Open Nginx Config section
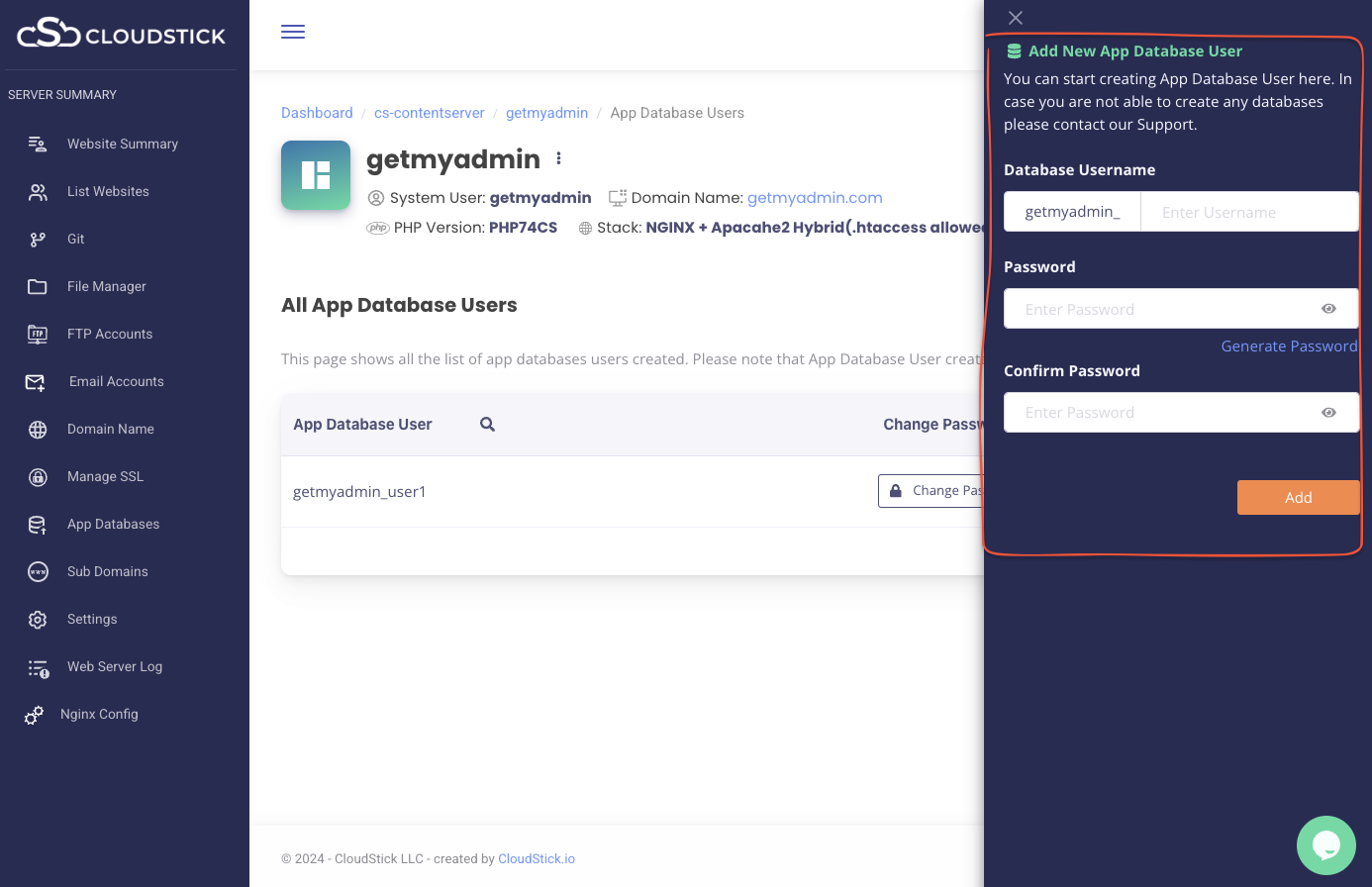Image resolution: width=1372 pixels, height=887 pixels. click(x=98, y=714)
